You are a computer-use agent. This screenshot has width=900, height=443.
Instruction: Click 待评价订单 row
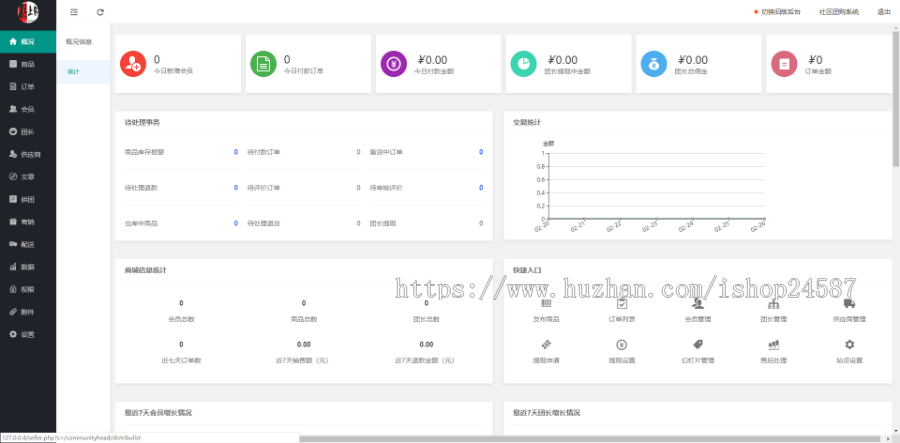pos(304,188)
